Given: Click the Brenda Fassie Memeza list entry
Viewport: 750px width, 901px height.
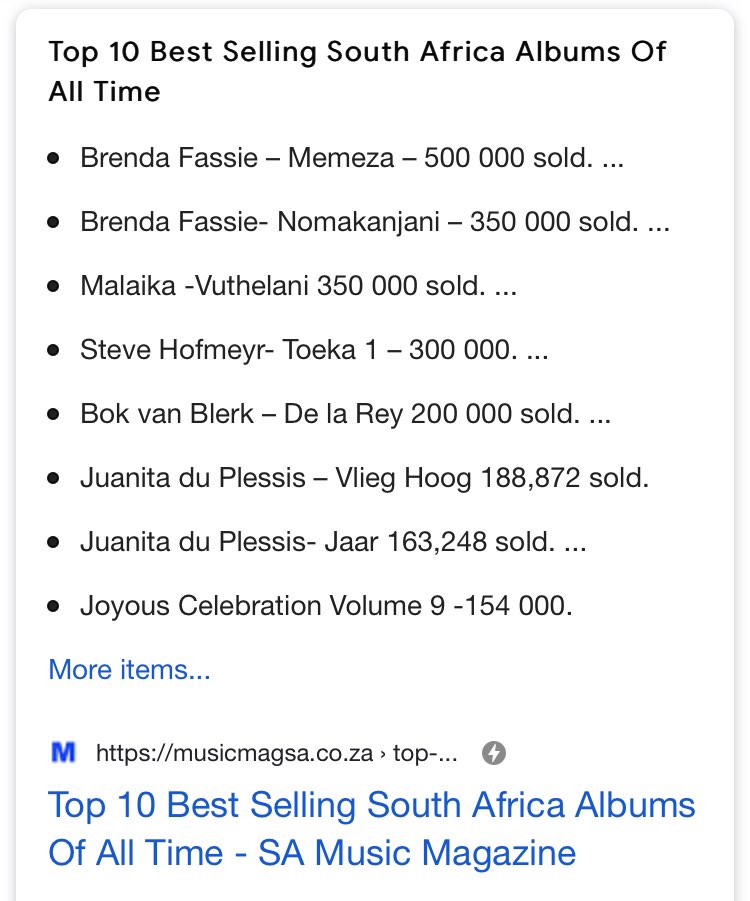Looking at the screenshot, I should (x=352, y=158).
